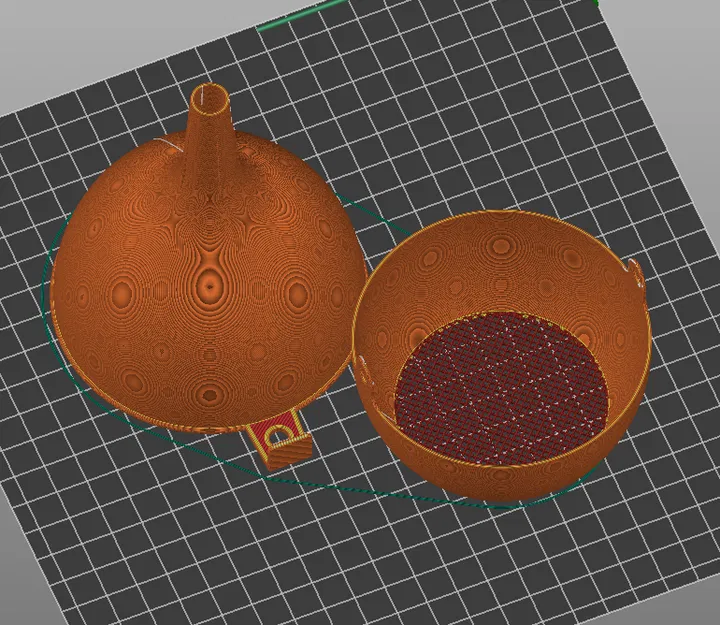Select the open bowl model
The height and width of the screenshot is (625, 720).
501,356
